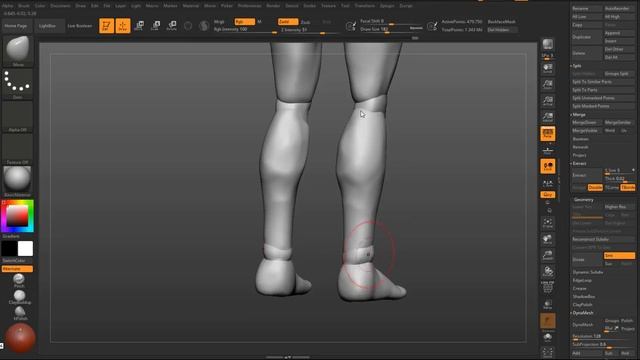This screenshot has width=640, height=360.
Task: Click the sculptris pro swirl icon
Action: pos(204,26)
